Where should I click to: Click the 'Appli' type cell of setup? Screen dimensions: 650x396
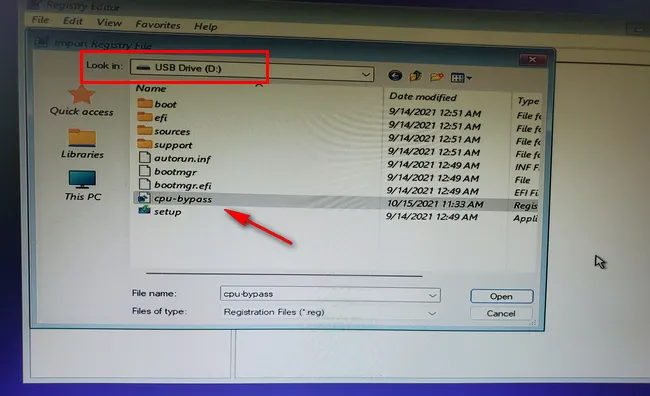coord(525,219)
